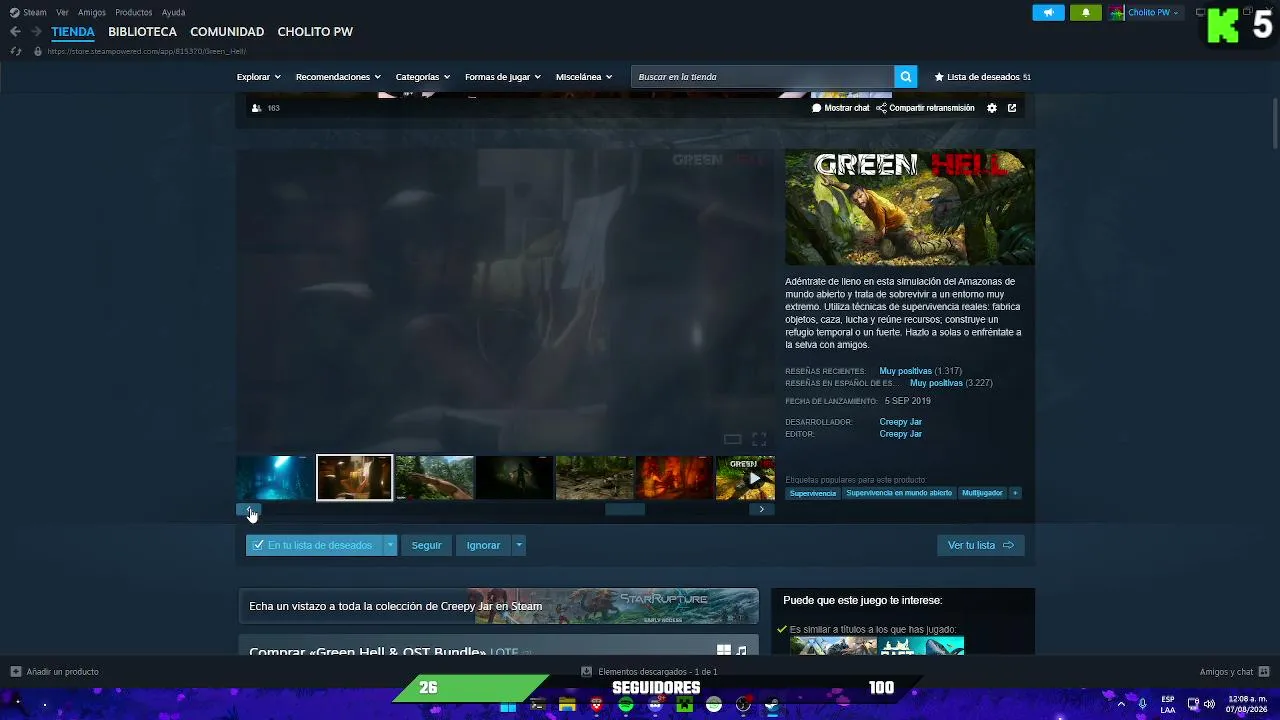Click the store search magnifier button
1280x720 pixels.
(x=906, y=77)
